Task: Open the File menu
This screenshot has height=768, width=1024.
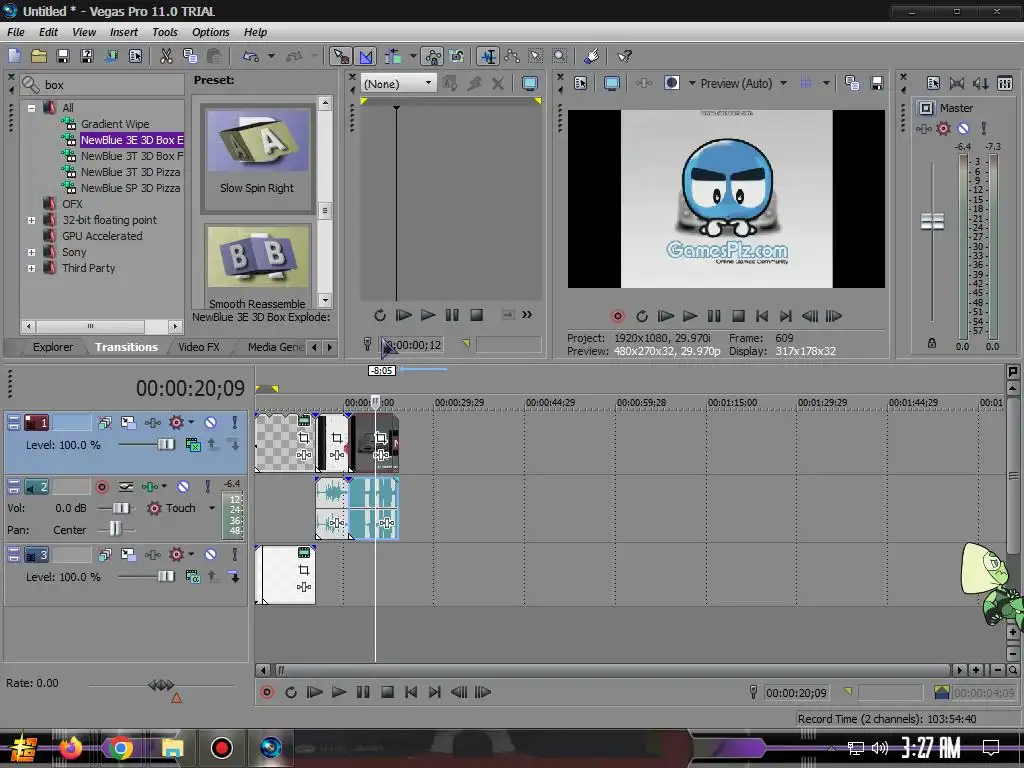Action: click(x=16, y=32)
